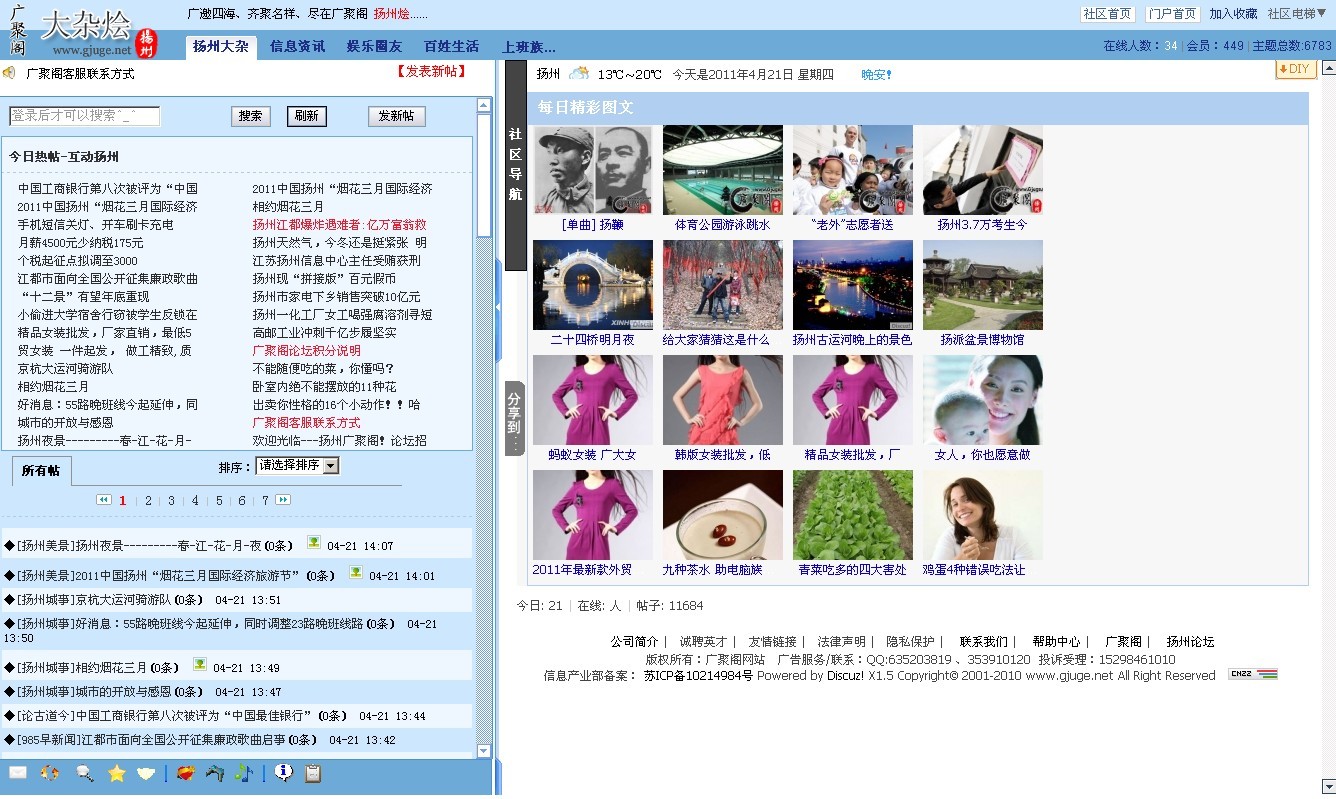Open the 扬派盆景博物馆 garden thumbnail
Viewport: 1336px width, 799px height.
coord(983,285)
